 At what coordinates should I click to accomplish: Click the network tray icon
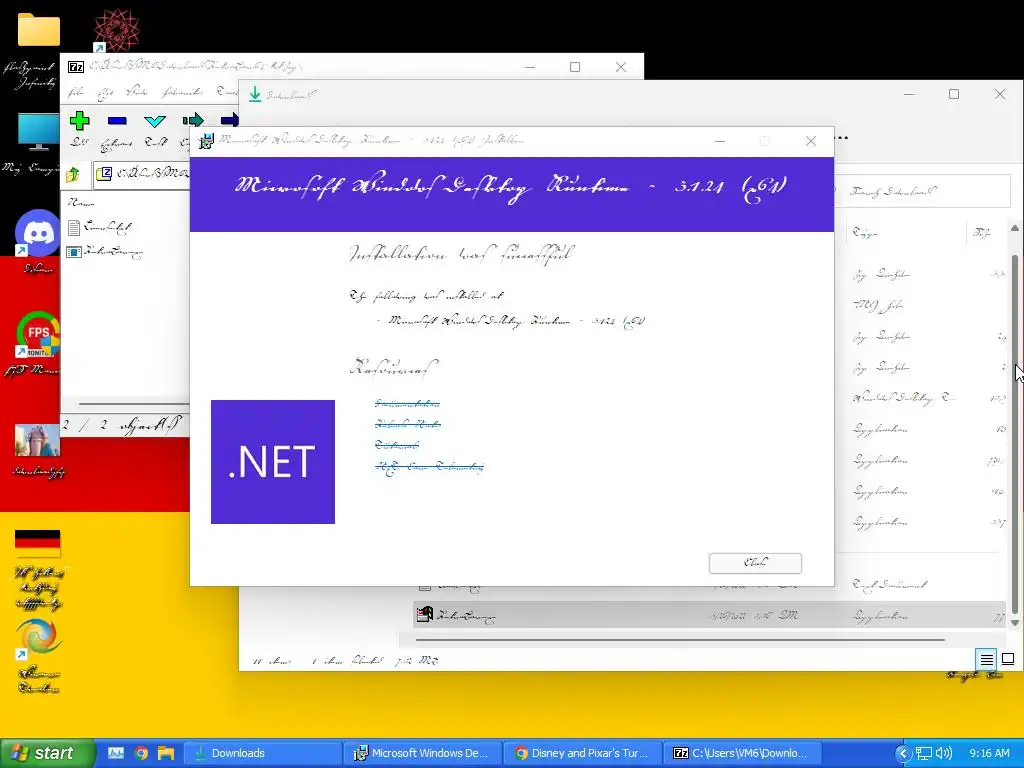pos(923,753)
